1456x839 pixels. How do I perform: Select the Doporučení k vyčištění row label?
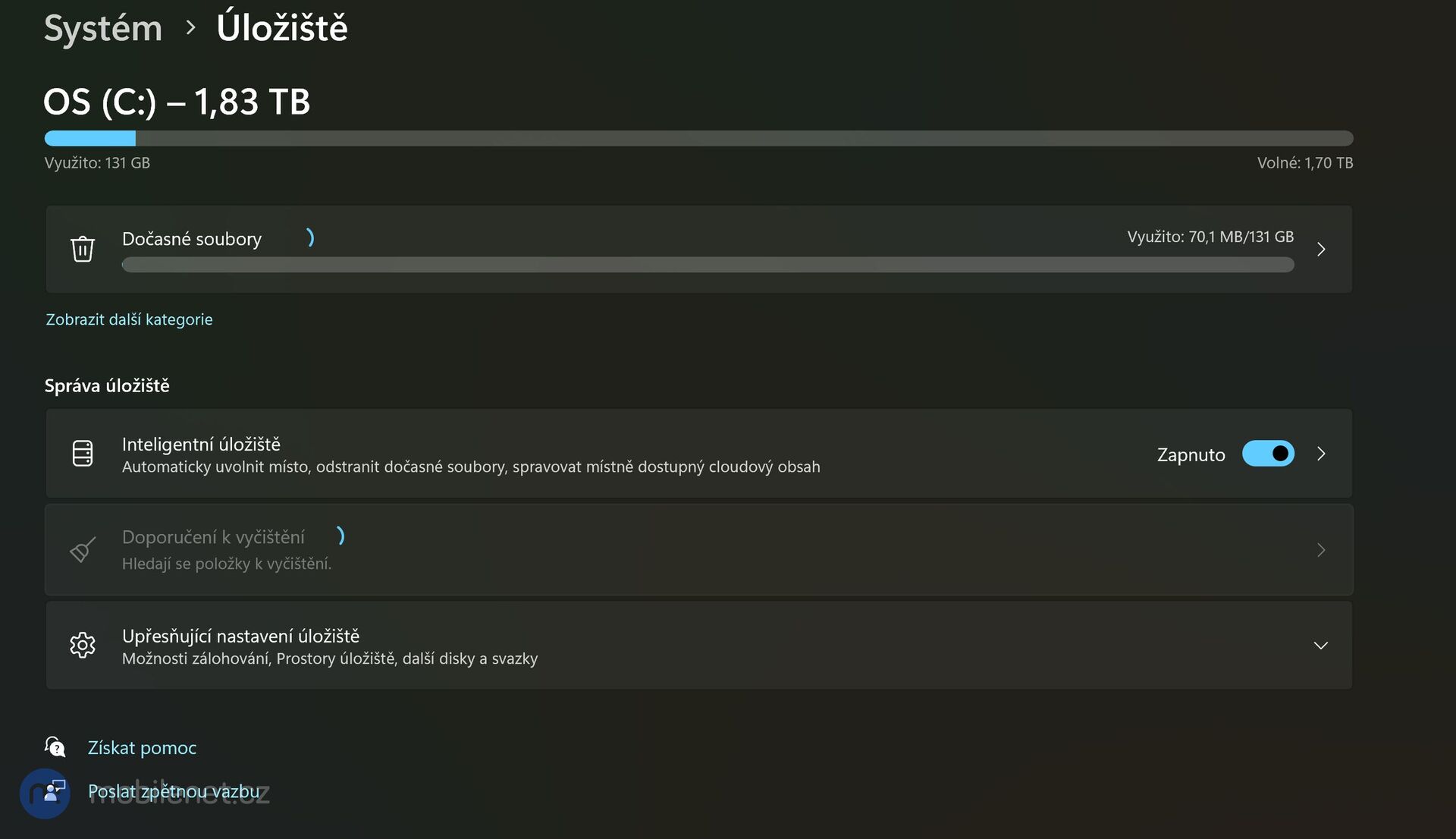(213, 537)
